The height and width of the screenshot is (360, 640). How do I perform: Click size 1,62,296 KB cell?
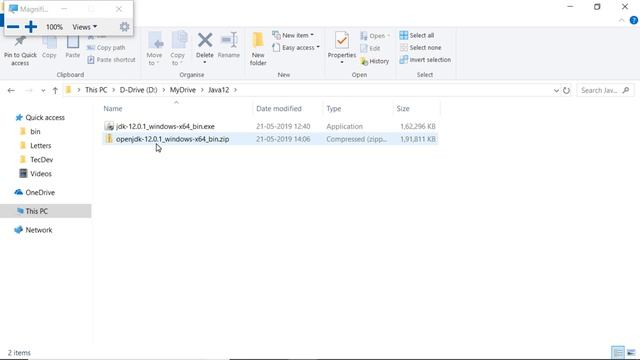[418, 127]
